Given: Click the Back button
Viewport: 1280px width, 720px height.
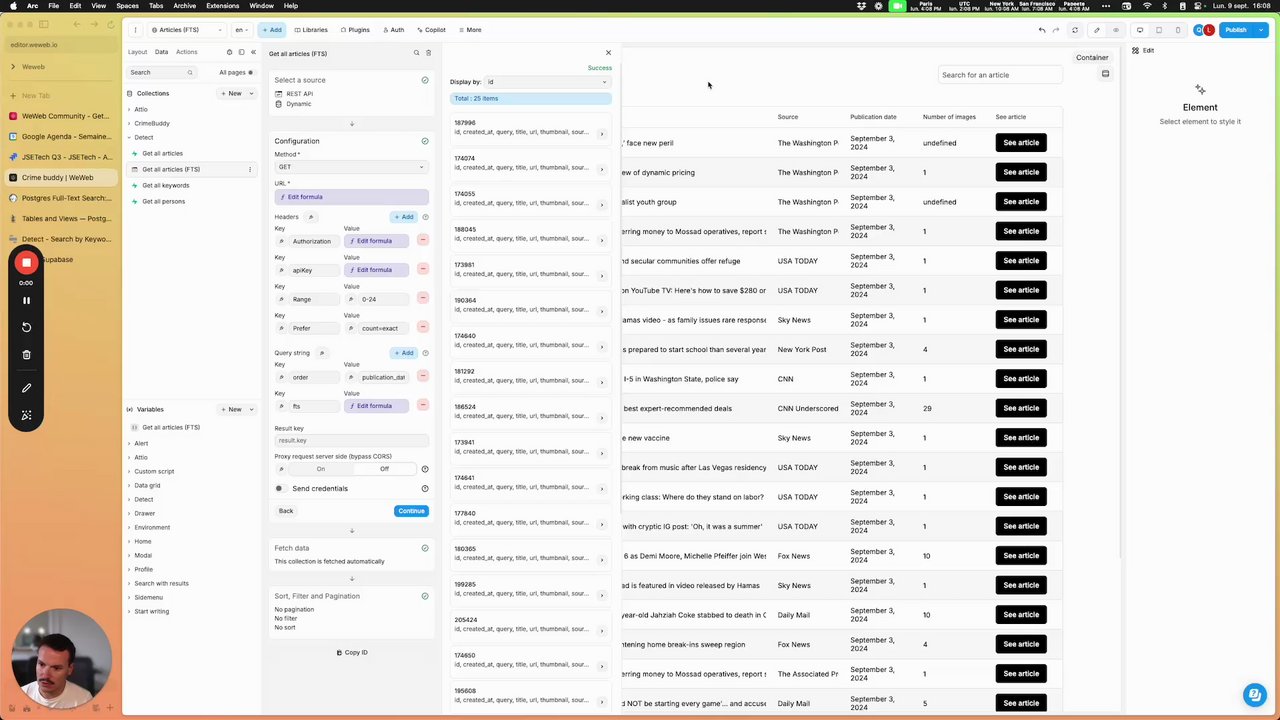Looking at the screenshot, I should coord(286,511).
